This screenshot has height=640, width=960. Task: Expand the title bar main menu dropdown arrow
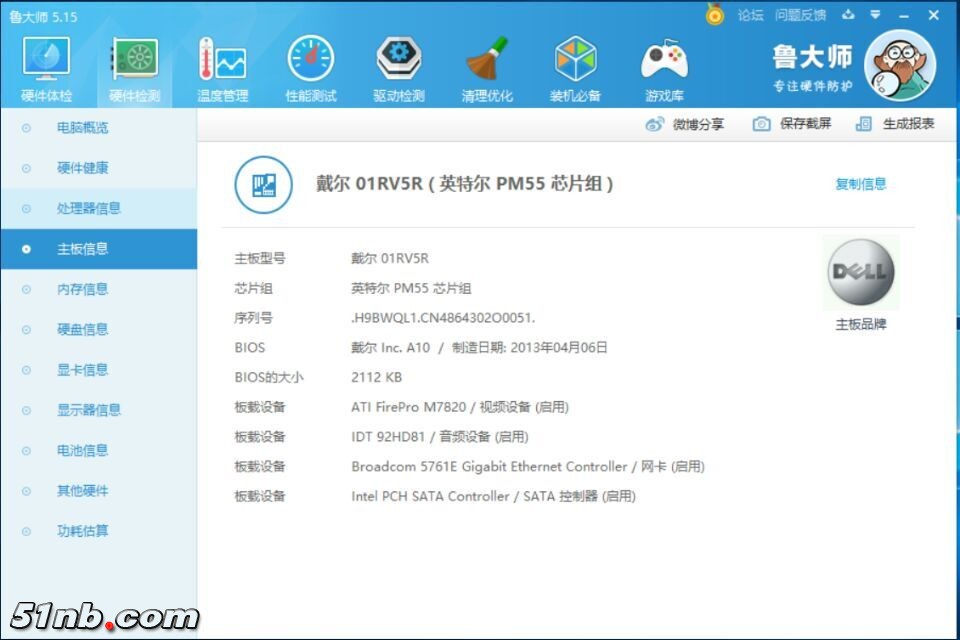pos(875,15)
